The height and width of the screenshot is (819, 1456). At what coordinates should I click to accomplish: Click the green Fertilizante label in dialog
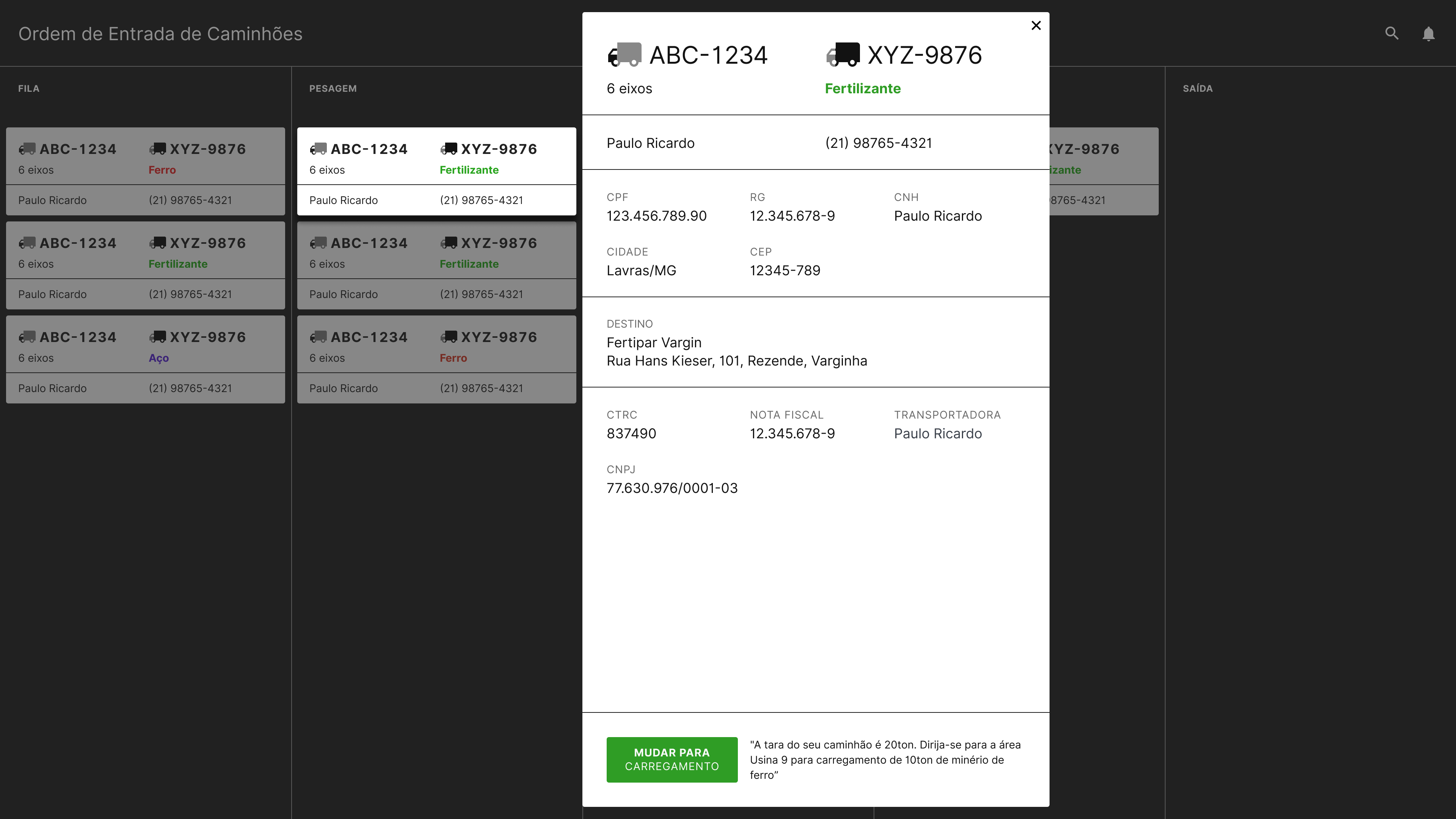[863, 88]
